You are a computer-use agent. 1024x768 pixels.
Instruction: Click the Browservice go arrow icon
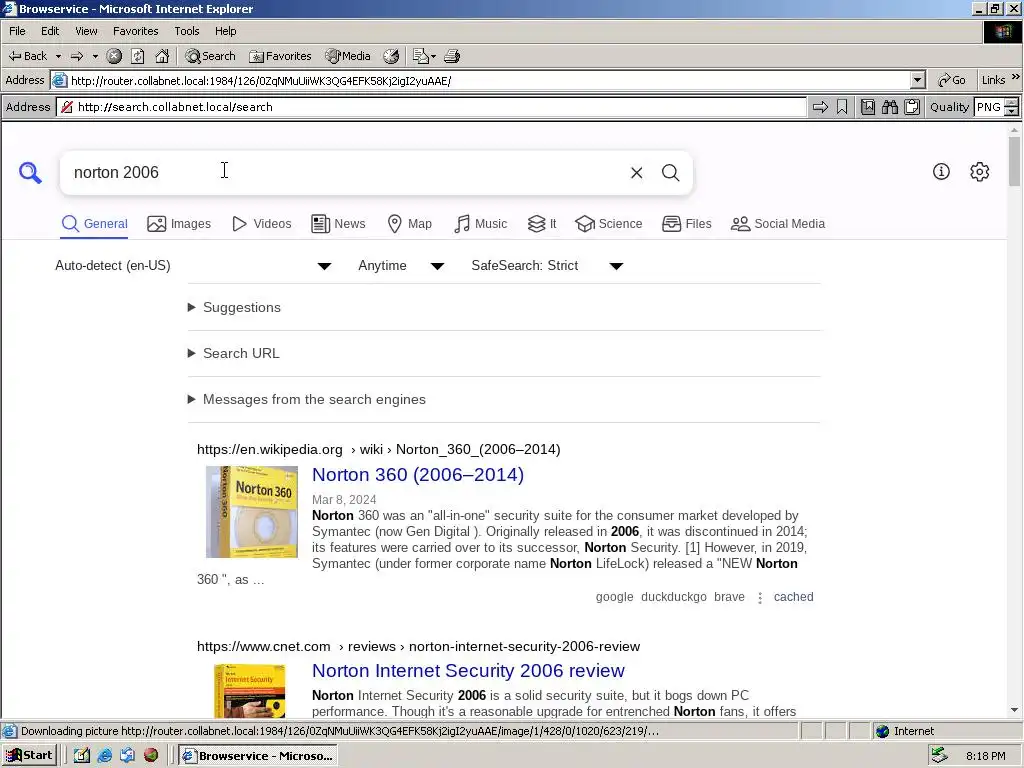820,107
